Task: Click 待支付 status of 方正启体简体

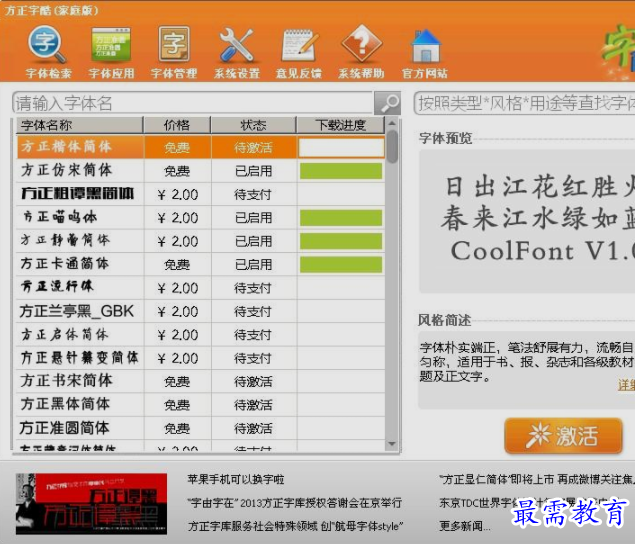Action: [253, 335]
